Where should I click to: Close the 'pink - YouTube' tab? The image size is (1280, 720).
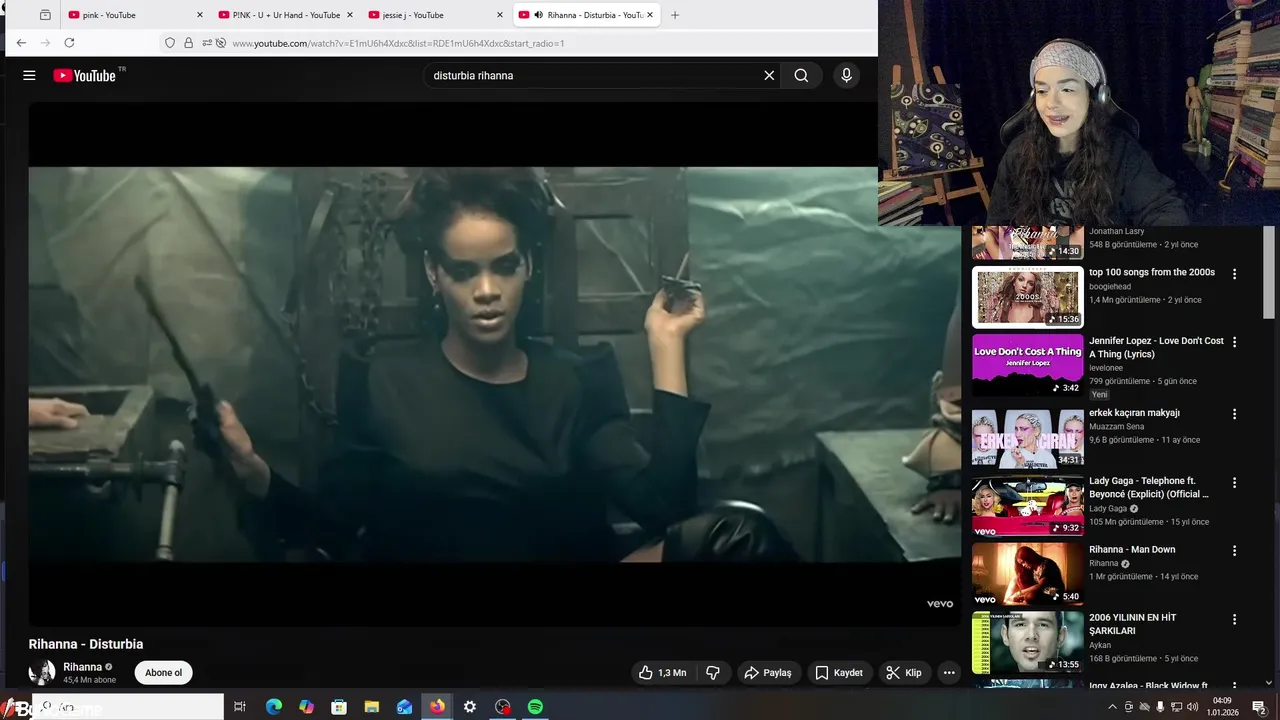click(199, 15)
